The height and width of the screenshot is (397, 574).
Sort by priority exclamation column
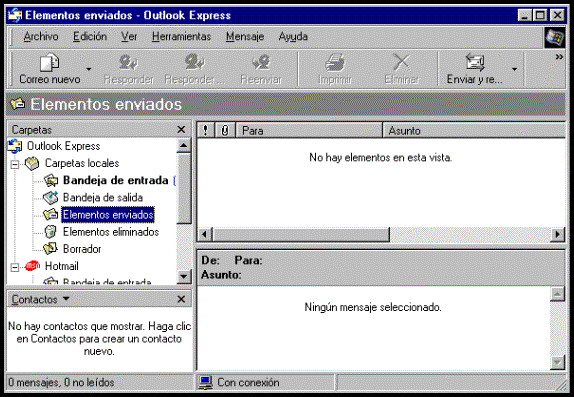206,130
